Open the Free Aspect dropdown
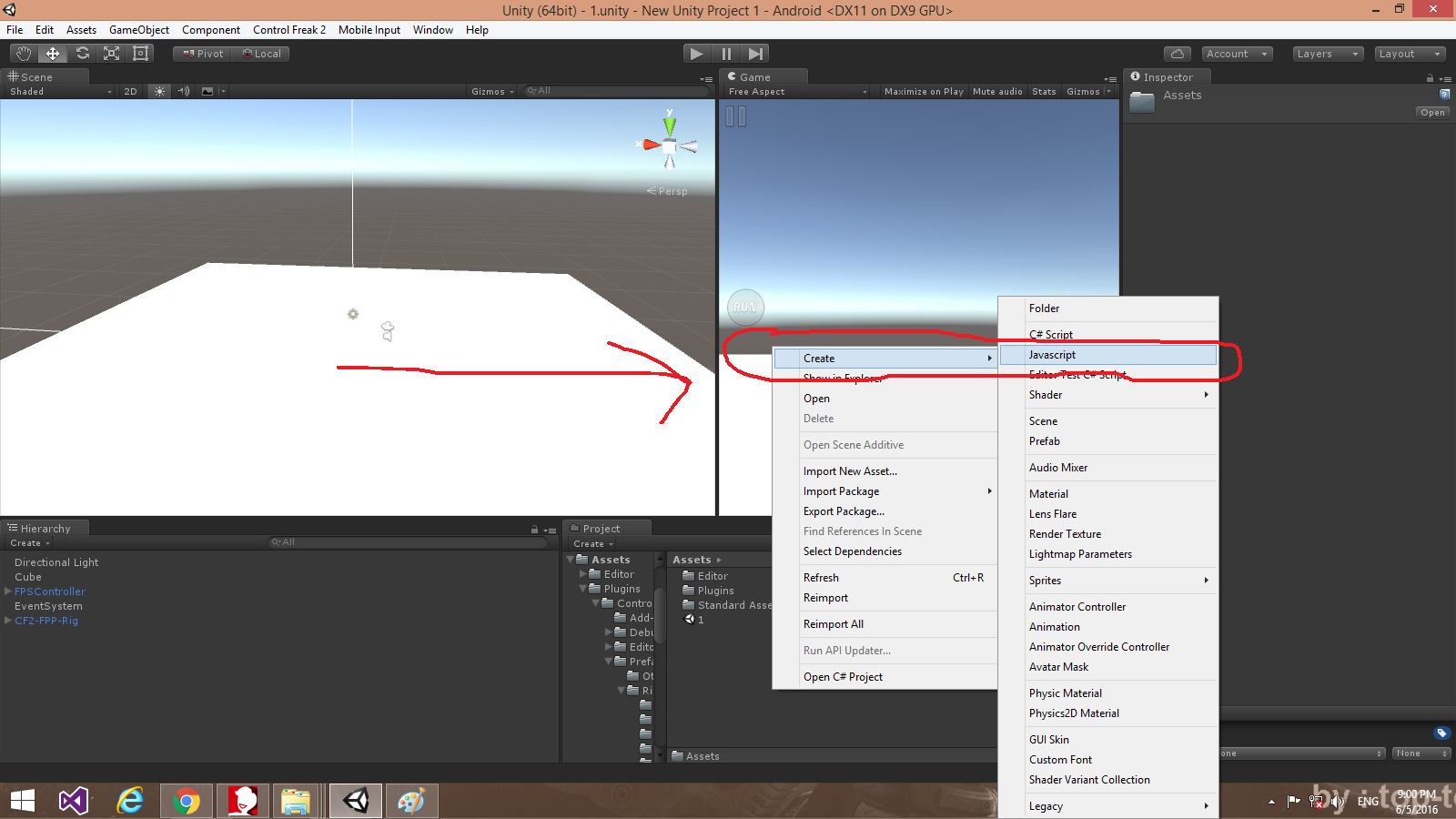The height and width of the screenshot is (819, 1456). 797,91
